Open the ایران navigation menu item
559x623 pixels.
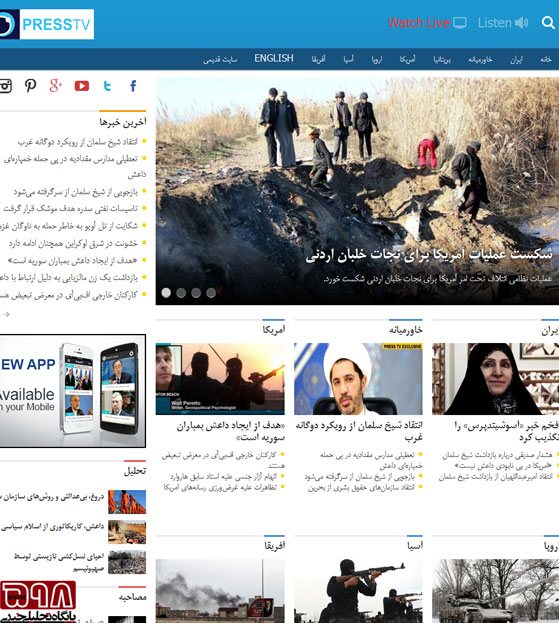[x=516, y=60]
